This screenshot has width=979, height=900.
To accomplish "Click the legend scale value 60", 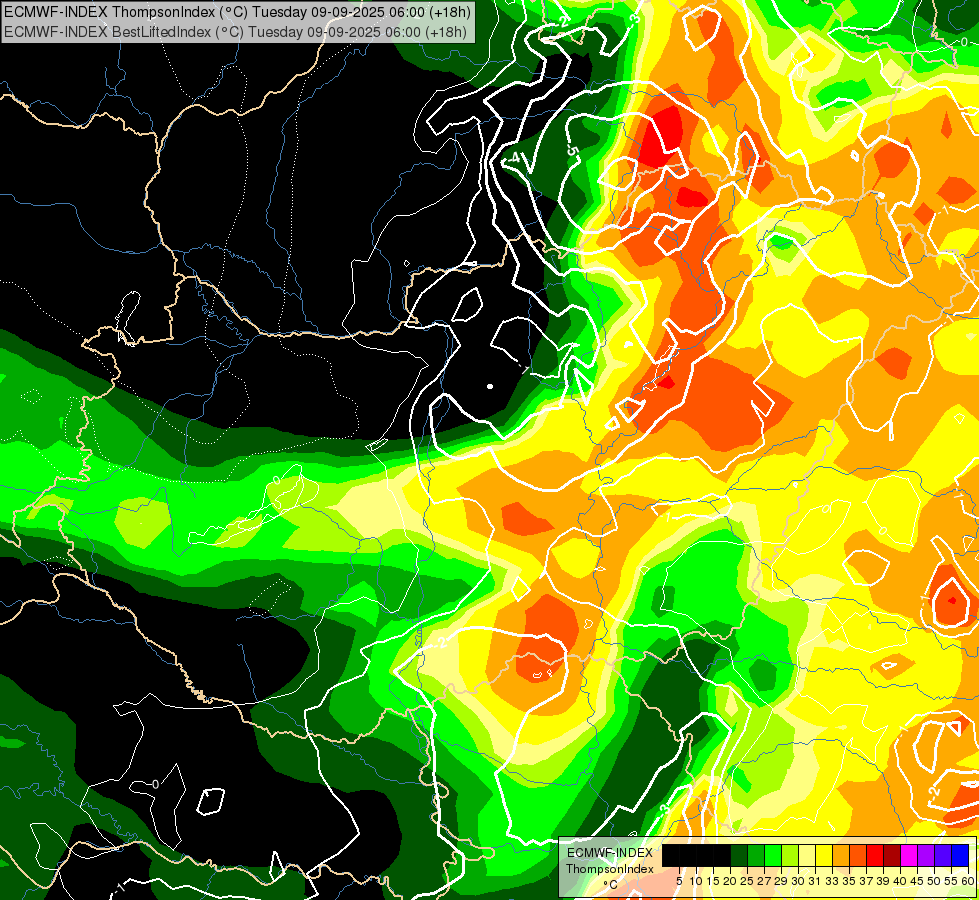I will click(968, 881).
